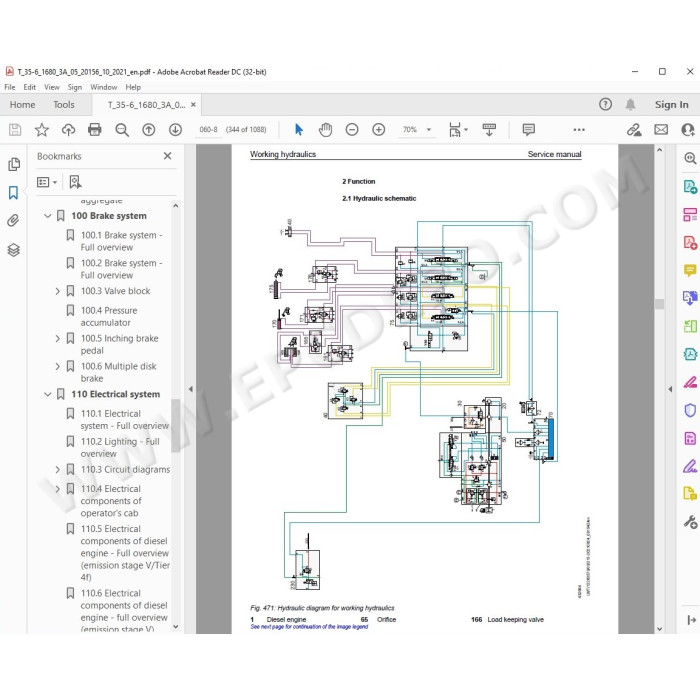700x700 pixels.
Task: Click the read mode keyboard icon
Action: pos(489,130)
